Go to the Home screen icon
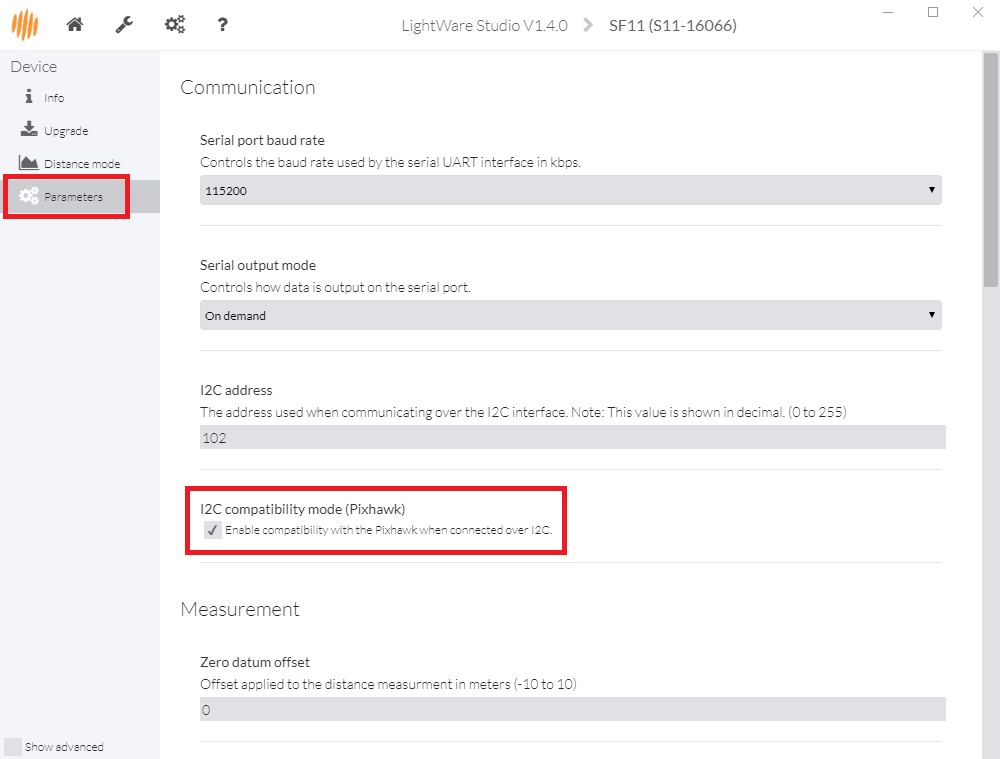This screenshot has height=759, width=1000. pyautogui.click(x=74, y=25)
